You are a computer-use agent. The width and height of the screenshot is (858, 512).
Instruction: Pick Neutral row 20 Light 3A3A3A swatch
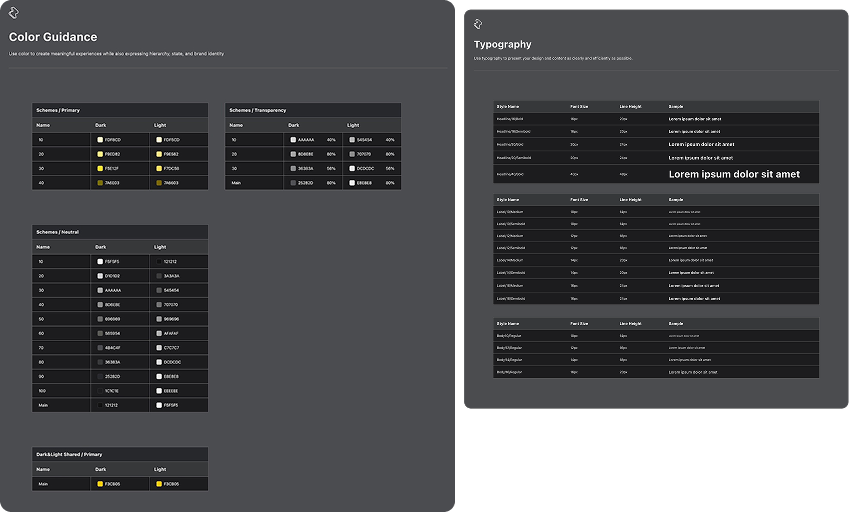(x=159, y=276)
